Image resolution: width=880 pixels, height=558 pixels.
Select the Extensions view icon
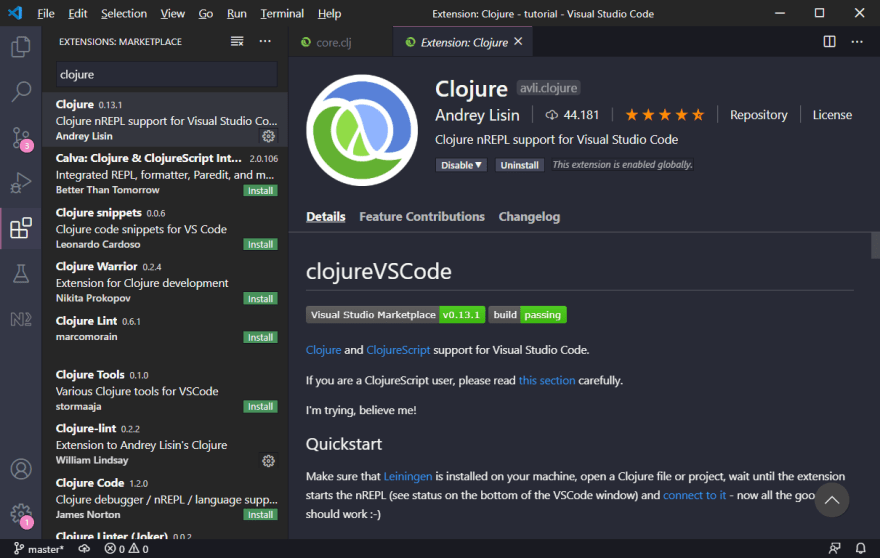(21, 228)
